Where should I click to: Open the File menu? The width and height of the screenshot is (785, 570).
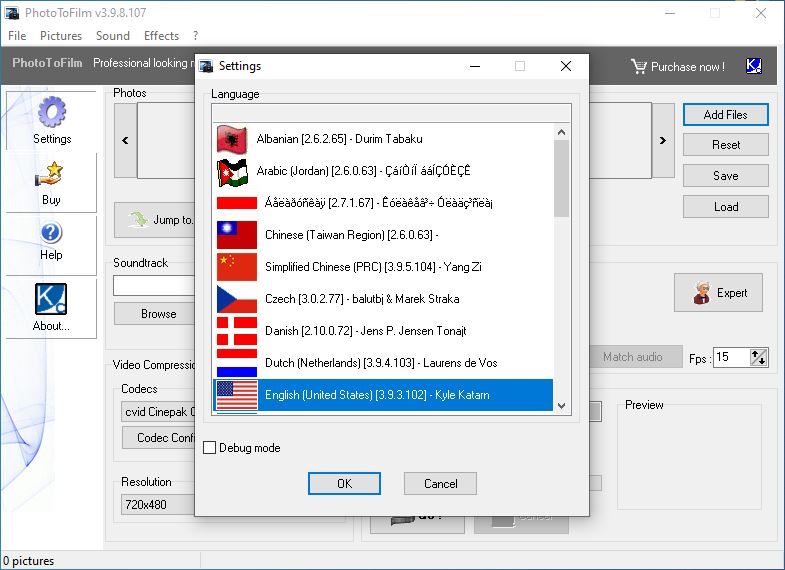[17, 36]
